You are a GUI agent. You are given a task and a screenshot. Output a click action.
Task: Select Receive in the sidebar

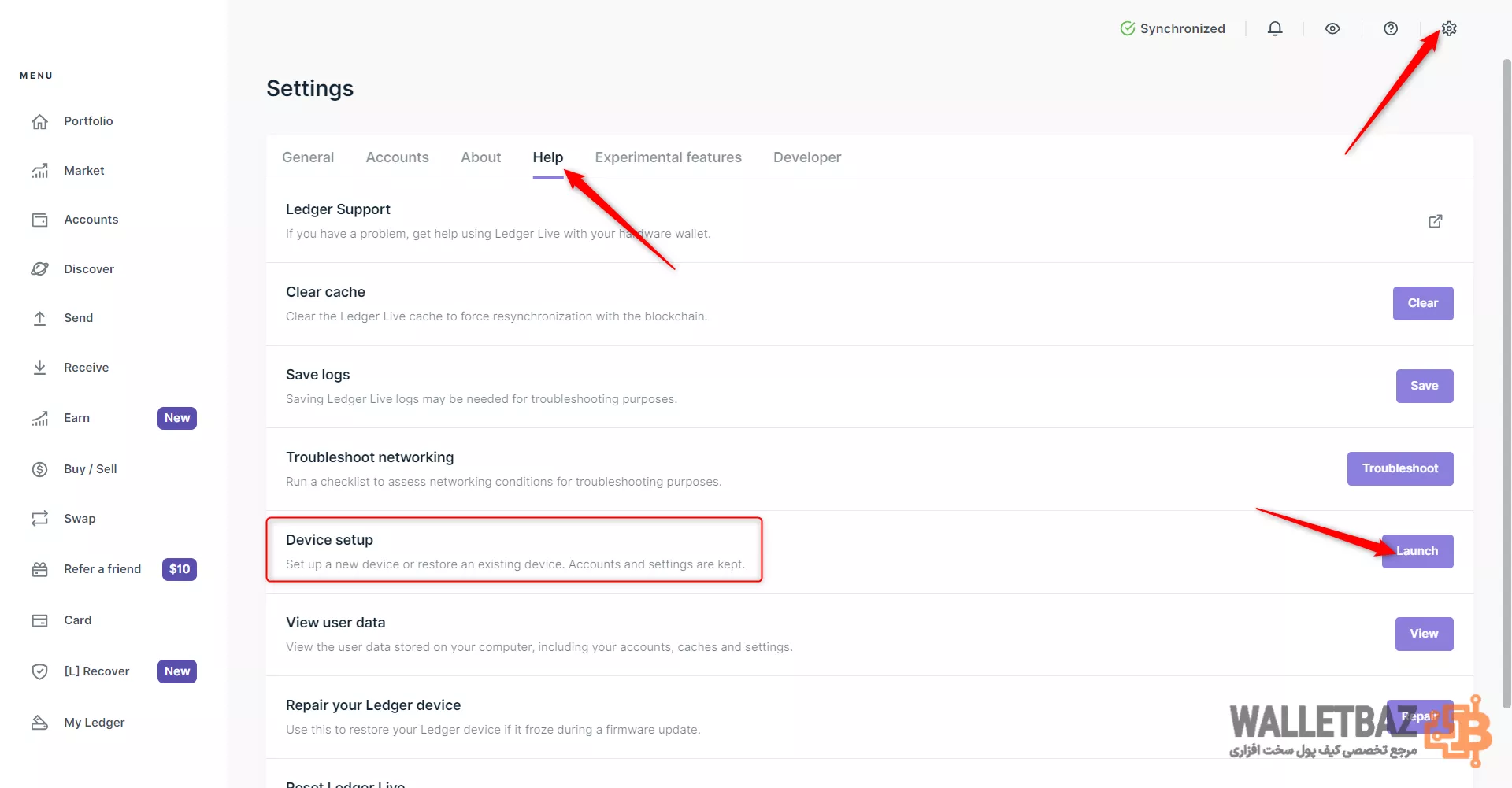[87, 368]
